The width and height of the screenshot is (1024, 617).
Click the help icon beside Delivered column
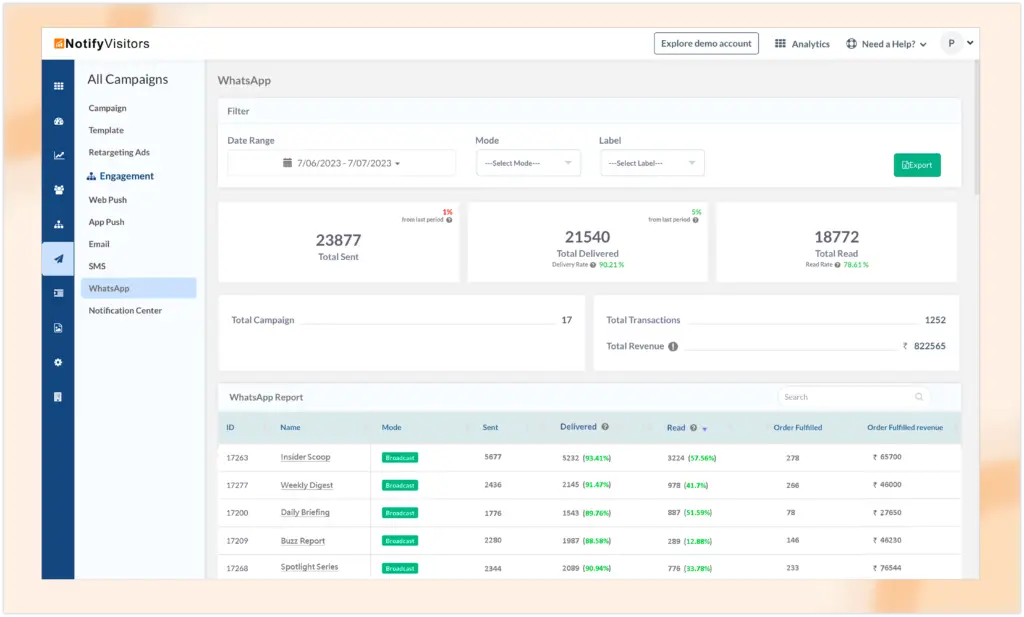pyautogui.click(x=605, y=427)
